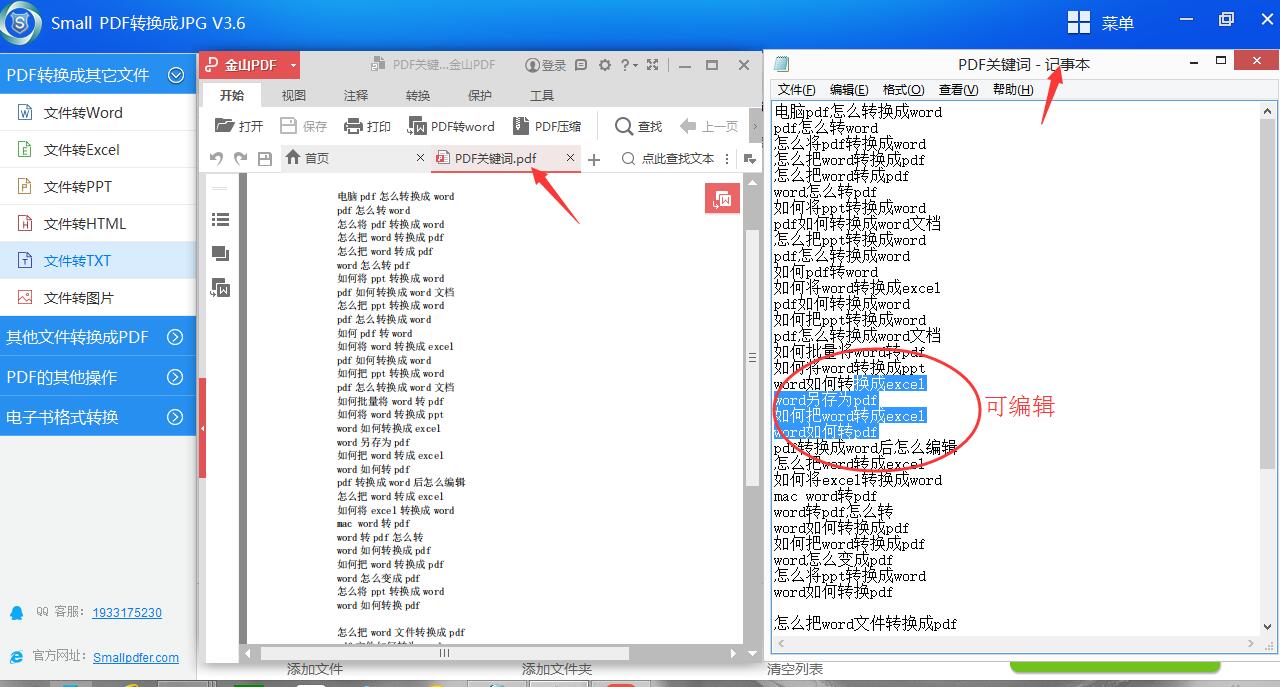
Task: Choose 文件转PPT conversion option
Action: click(x=97, y=187)
